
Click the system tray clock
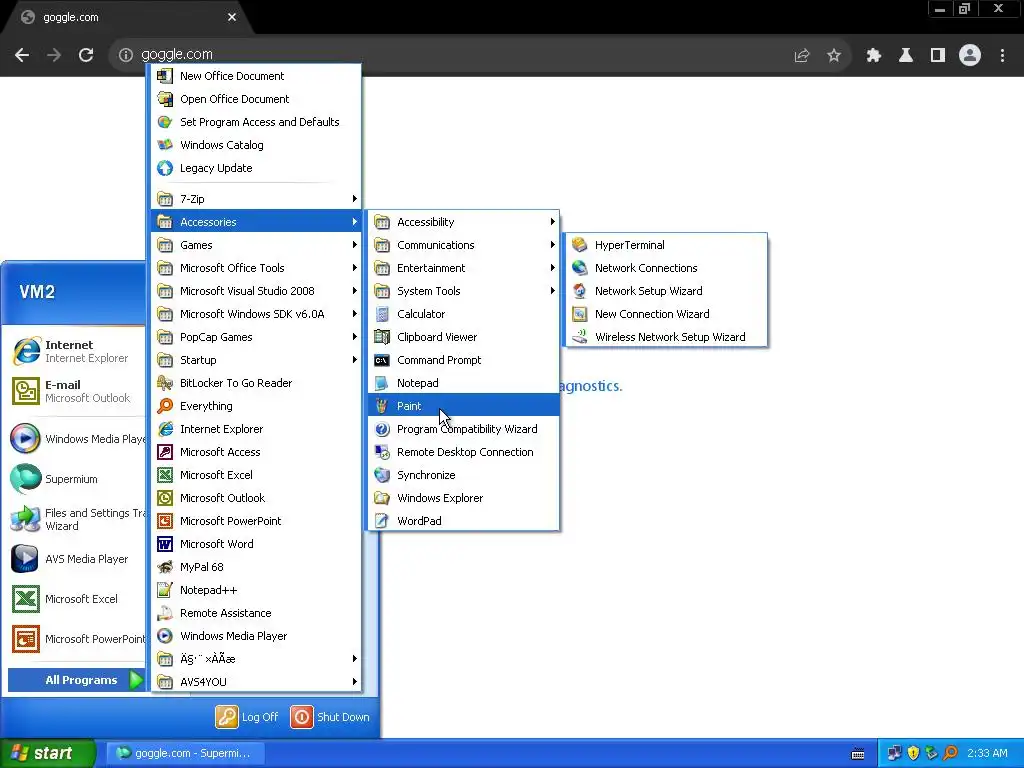987,753
